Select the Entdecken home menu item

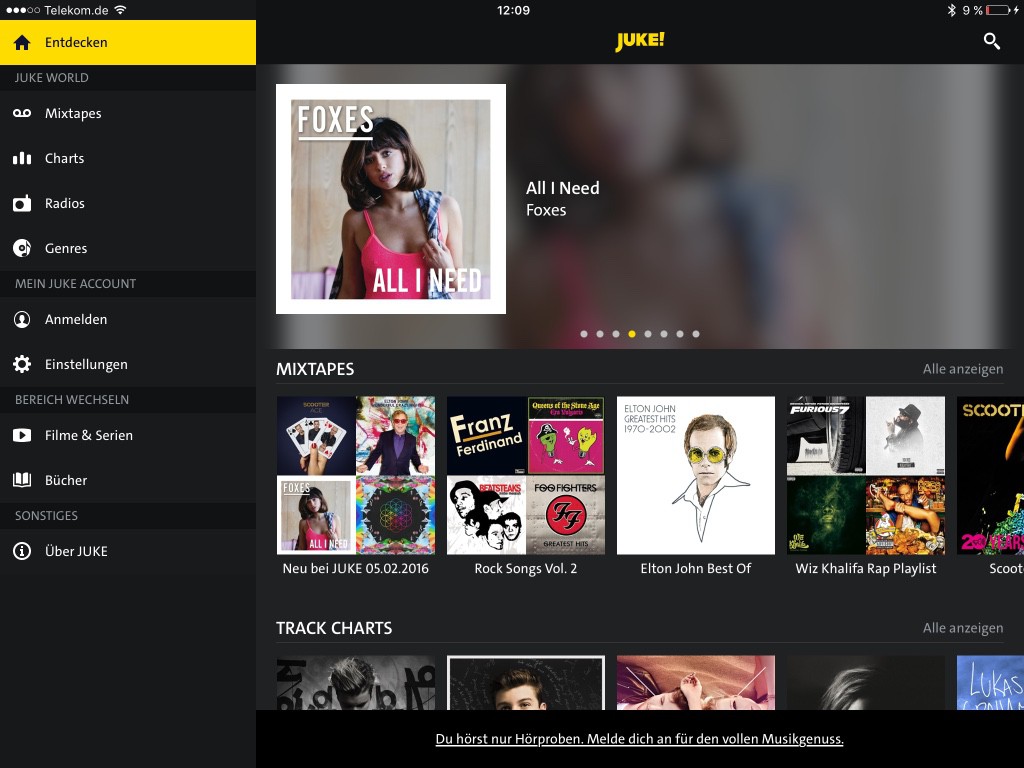point(127,42)
